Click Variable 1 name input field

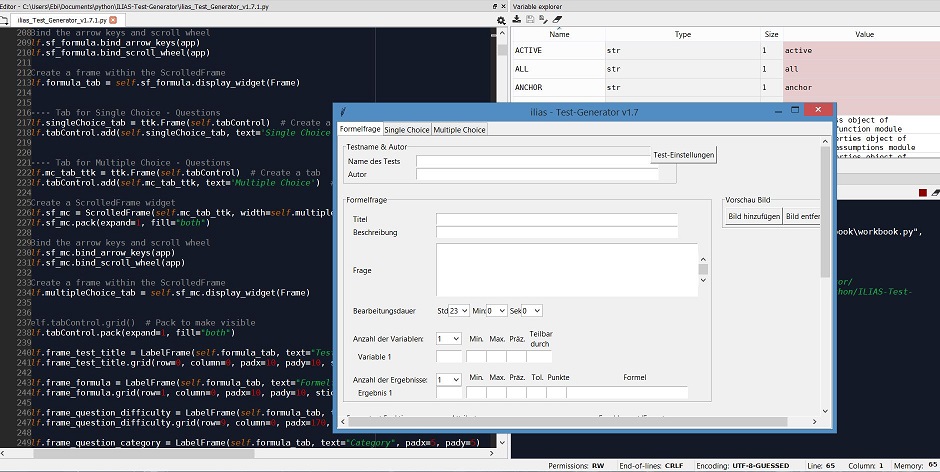(449, 357)
